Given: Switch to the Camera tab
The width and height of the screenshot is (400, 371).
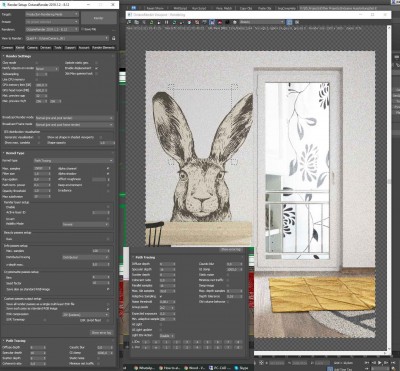Looking at the screenshot, I should pos(32,48).
